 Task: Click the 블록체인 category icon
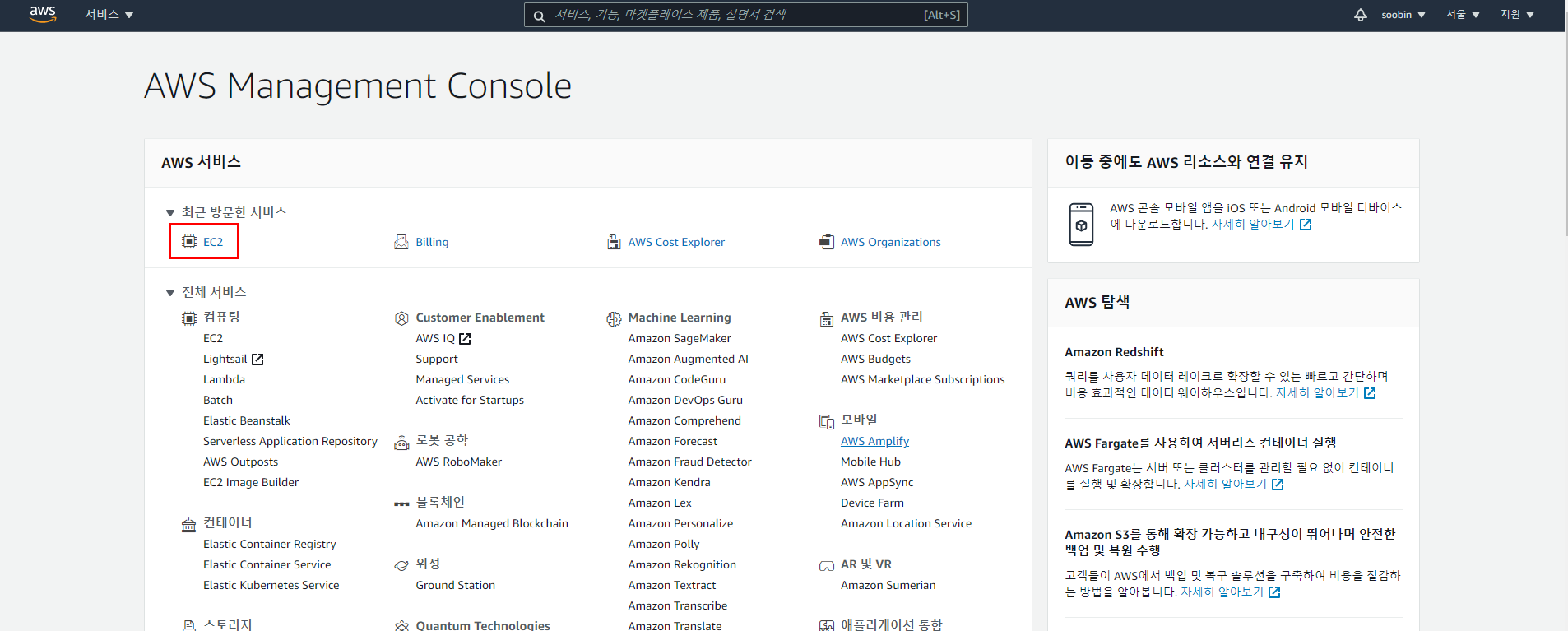tap(401, 503)
